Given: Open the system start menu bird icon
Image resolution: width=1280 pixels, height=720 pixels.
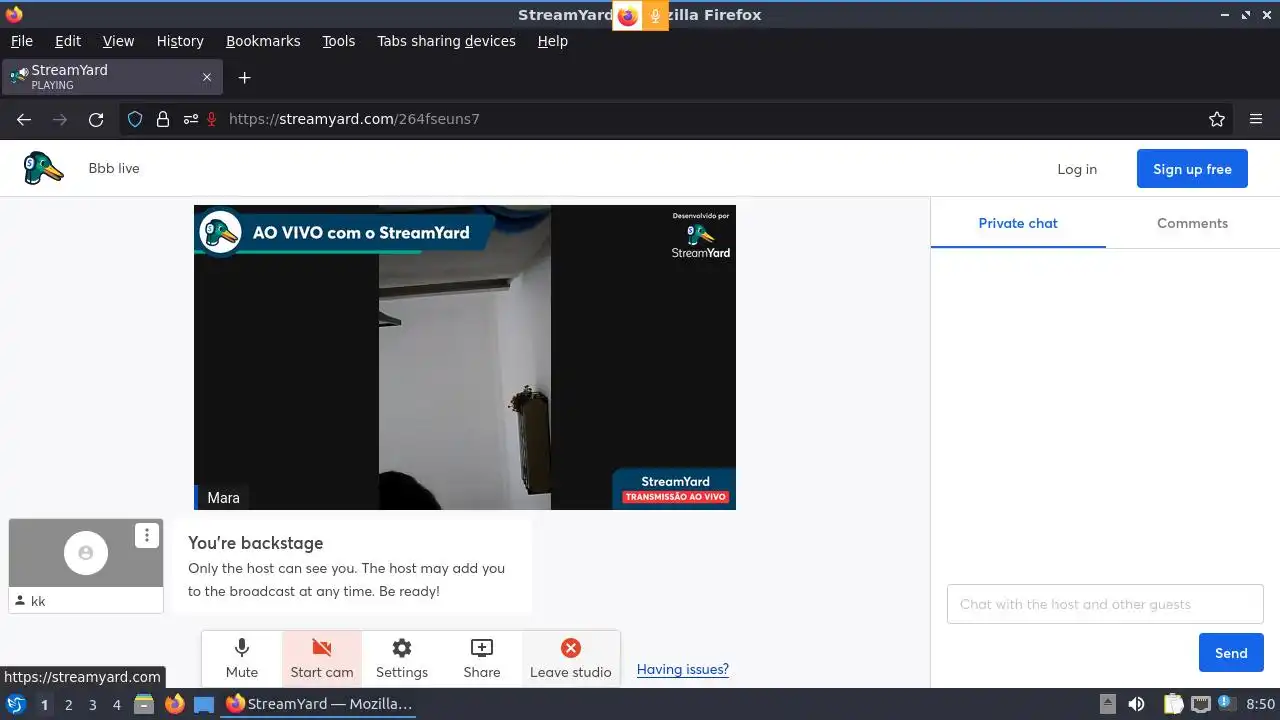Looking at the screenshot, I should pyautogui.click(x=15, y=704).
